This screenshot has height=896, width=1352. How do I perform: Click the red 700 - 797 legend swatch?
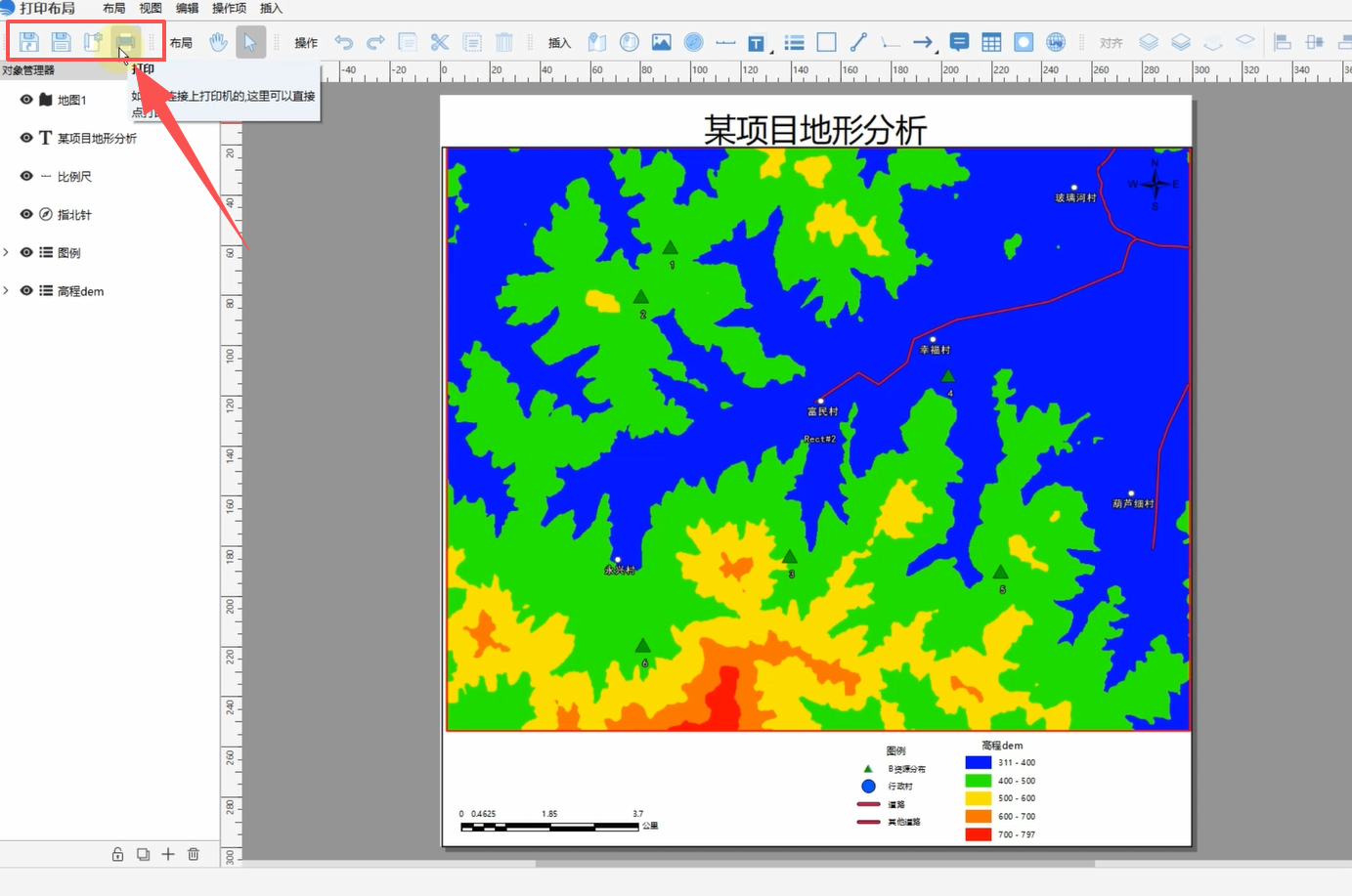click(979, 834)
